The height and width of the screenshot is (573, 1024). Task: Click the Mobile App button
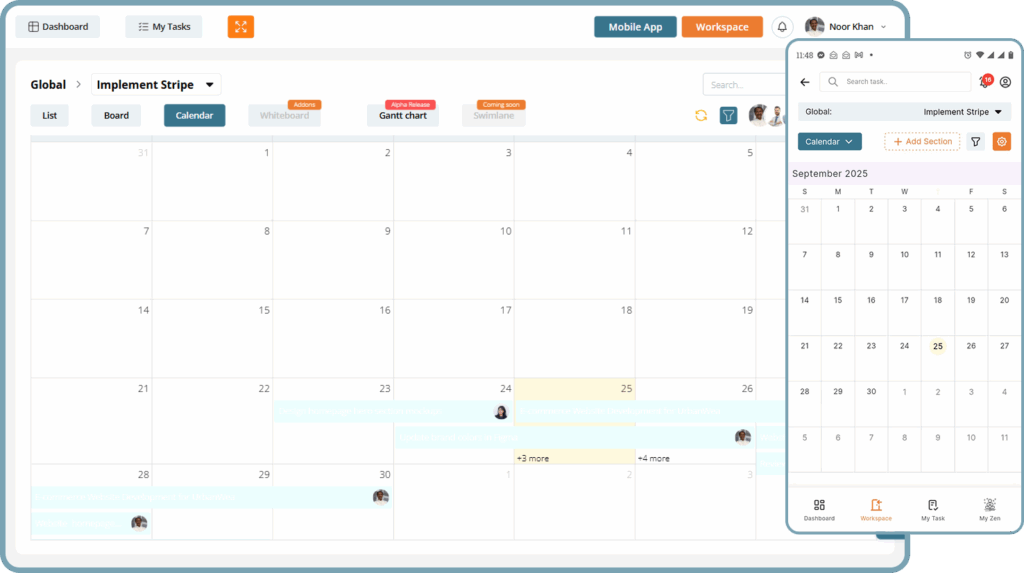click(635, 27)
